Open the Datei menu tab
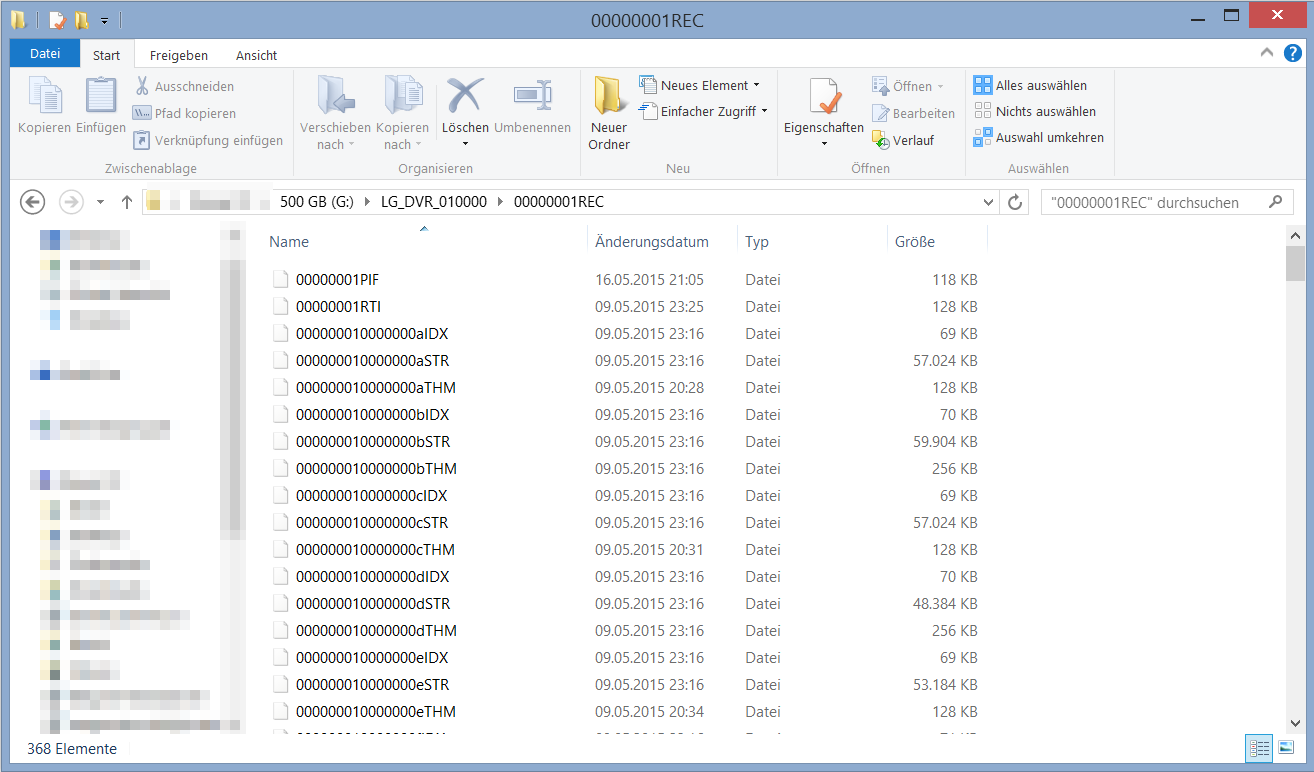The height and width of the screenshot is (772, 1314). [45, 55]
